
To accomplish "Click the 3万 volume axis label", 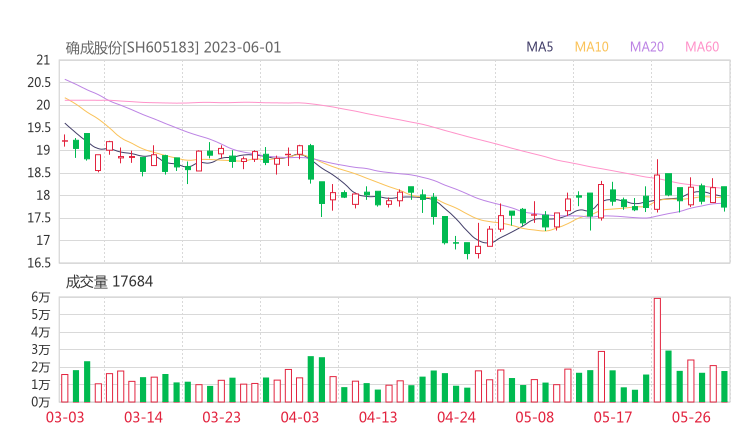I will click(41, 350).
